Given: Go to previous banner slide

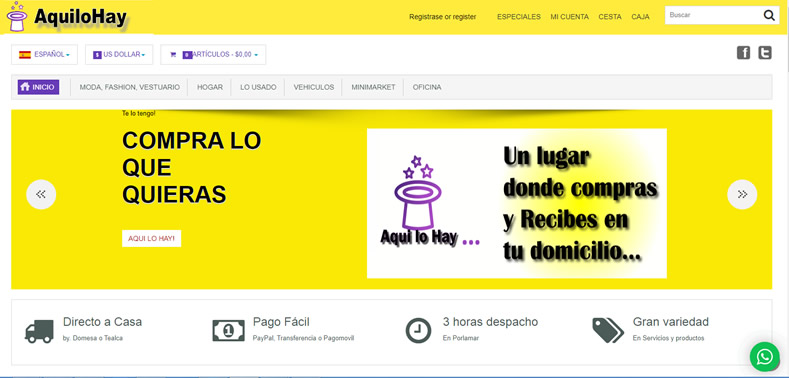Looking at the screenshot, I should click(41, 194).
